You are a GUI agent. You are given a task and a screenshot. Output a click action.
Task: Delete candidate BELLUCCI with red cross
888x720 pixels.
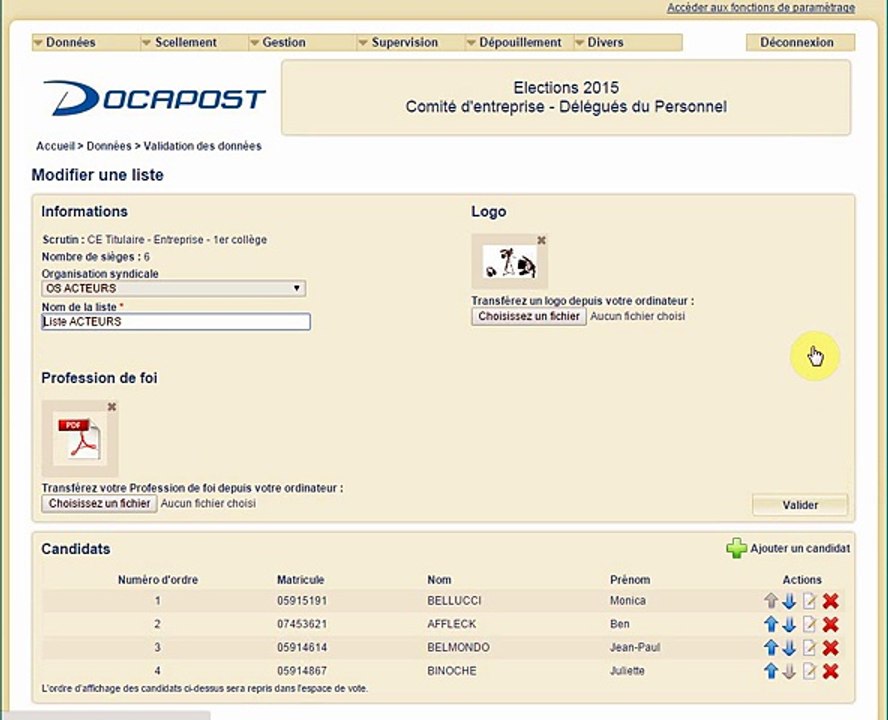(830, 600)
